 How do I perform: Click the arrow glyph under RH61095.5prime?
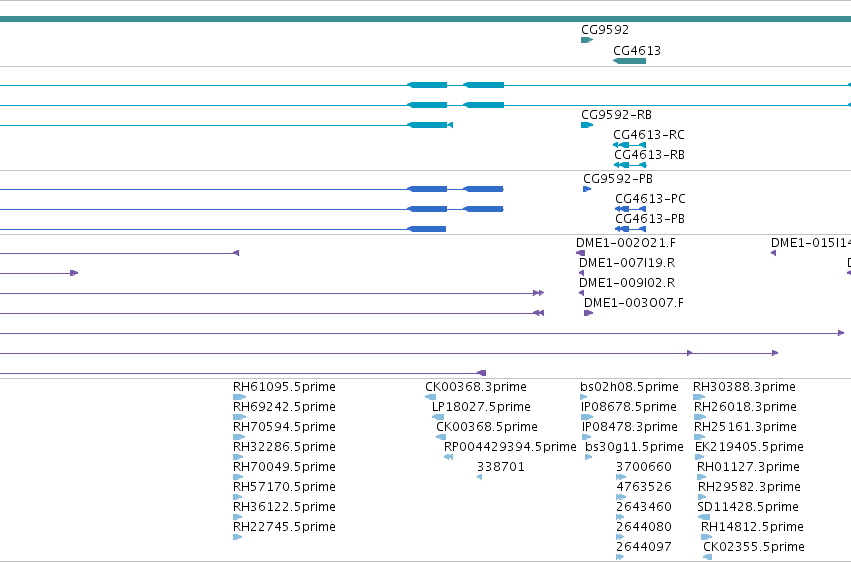tap(239, 397)
